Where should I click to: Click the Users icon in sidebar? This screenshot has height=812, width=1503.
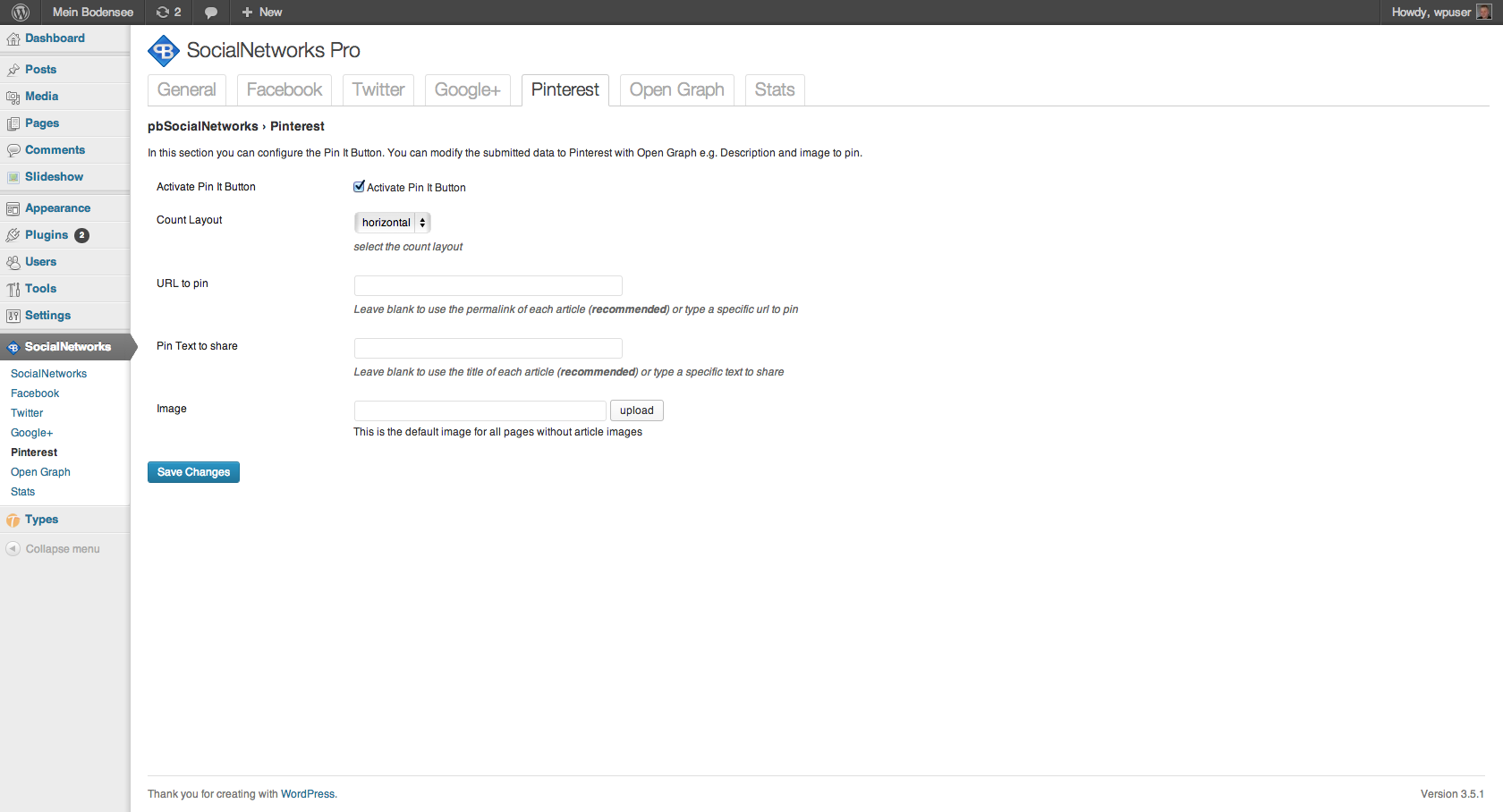13,262
